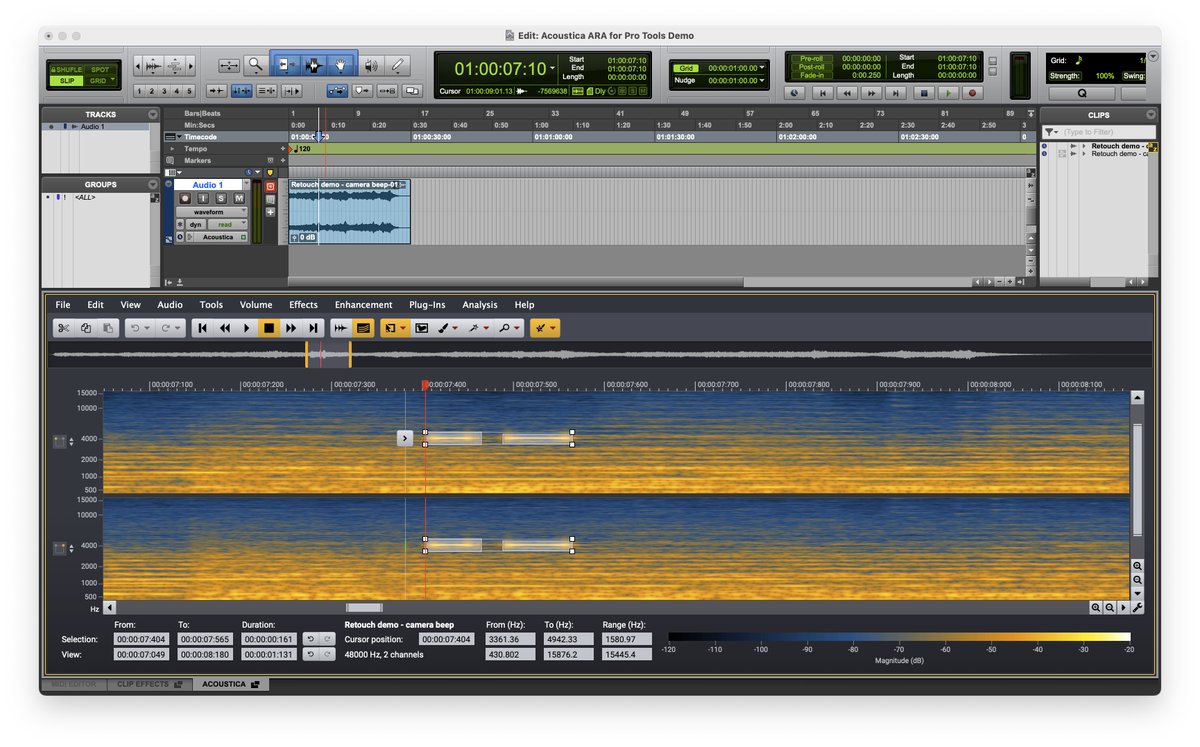1200x747 pixels.
Task: Select the Pencil tool
Action: coord(398,65)
